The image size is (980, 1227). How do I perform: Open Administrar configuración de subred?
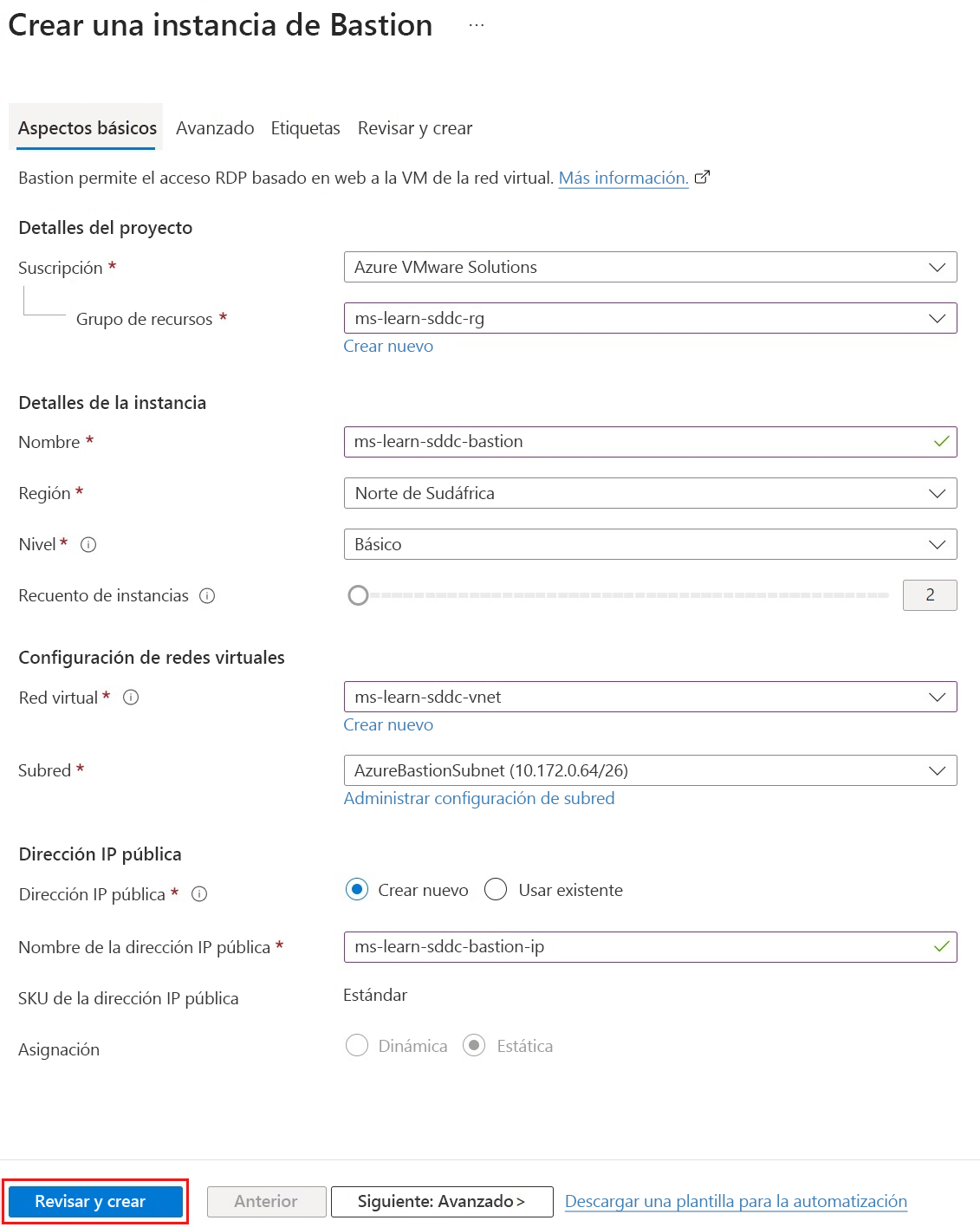click(x=479, y=798)
